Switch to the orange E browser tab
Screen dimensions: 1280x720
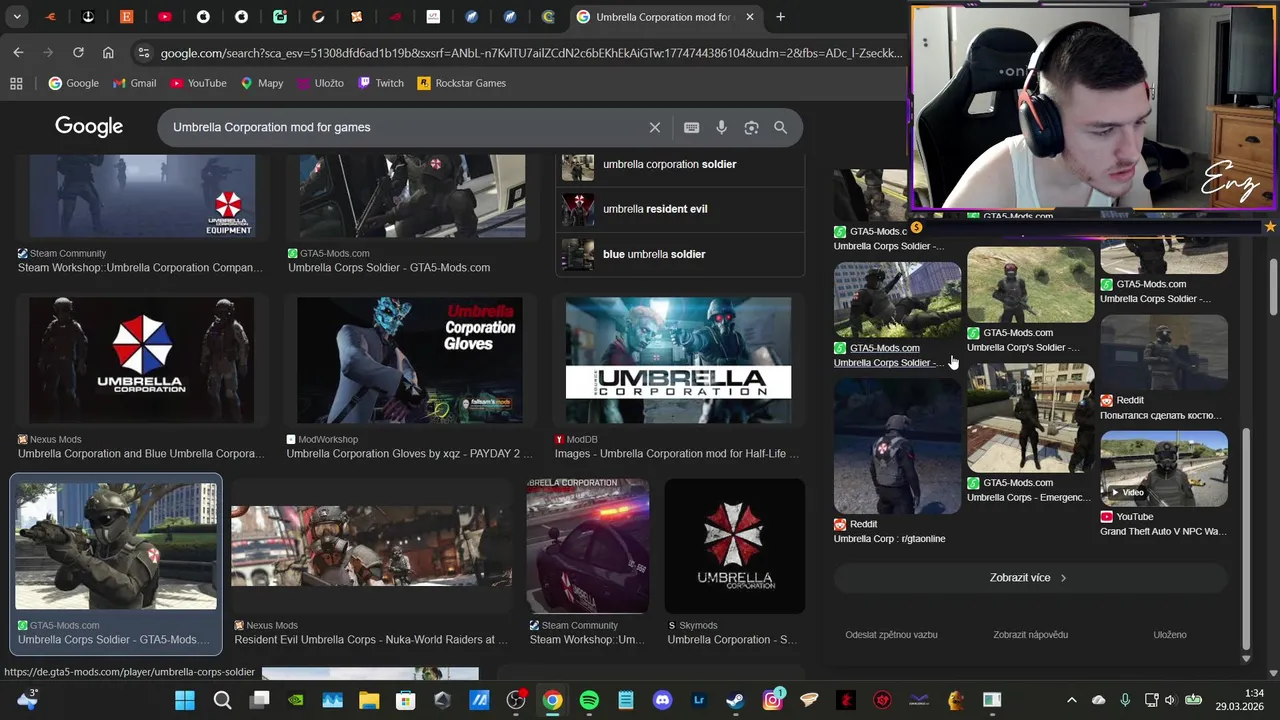[126, 17]
